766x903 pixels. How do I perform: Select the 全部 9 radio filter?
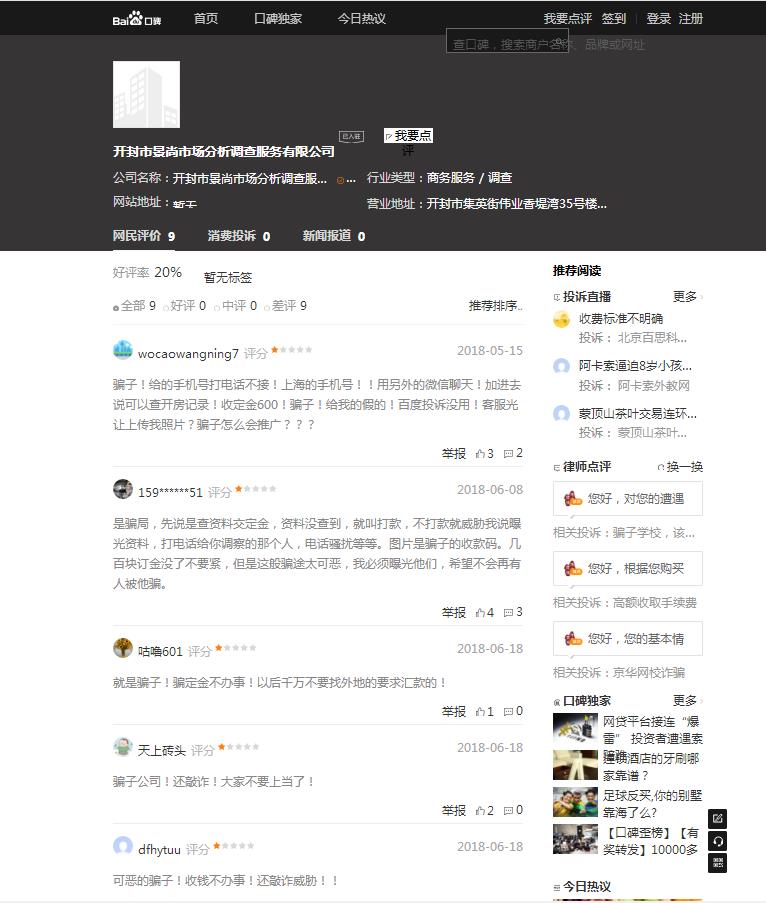134,306
